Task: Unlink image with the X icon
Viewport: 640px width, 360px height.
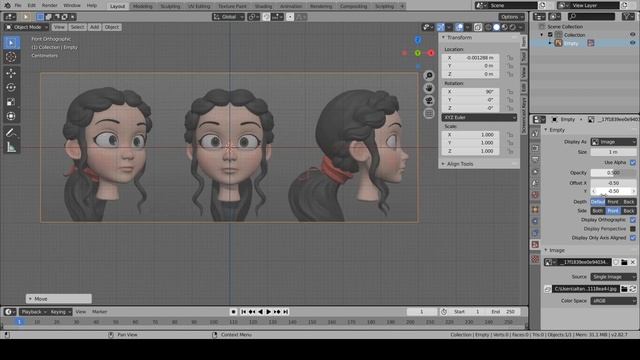Action: click(633, 262)
